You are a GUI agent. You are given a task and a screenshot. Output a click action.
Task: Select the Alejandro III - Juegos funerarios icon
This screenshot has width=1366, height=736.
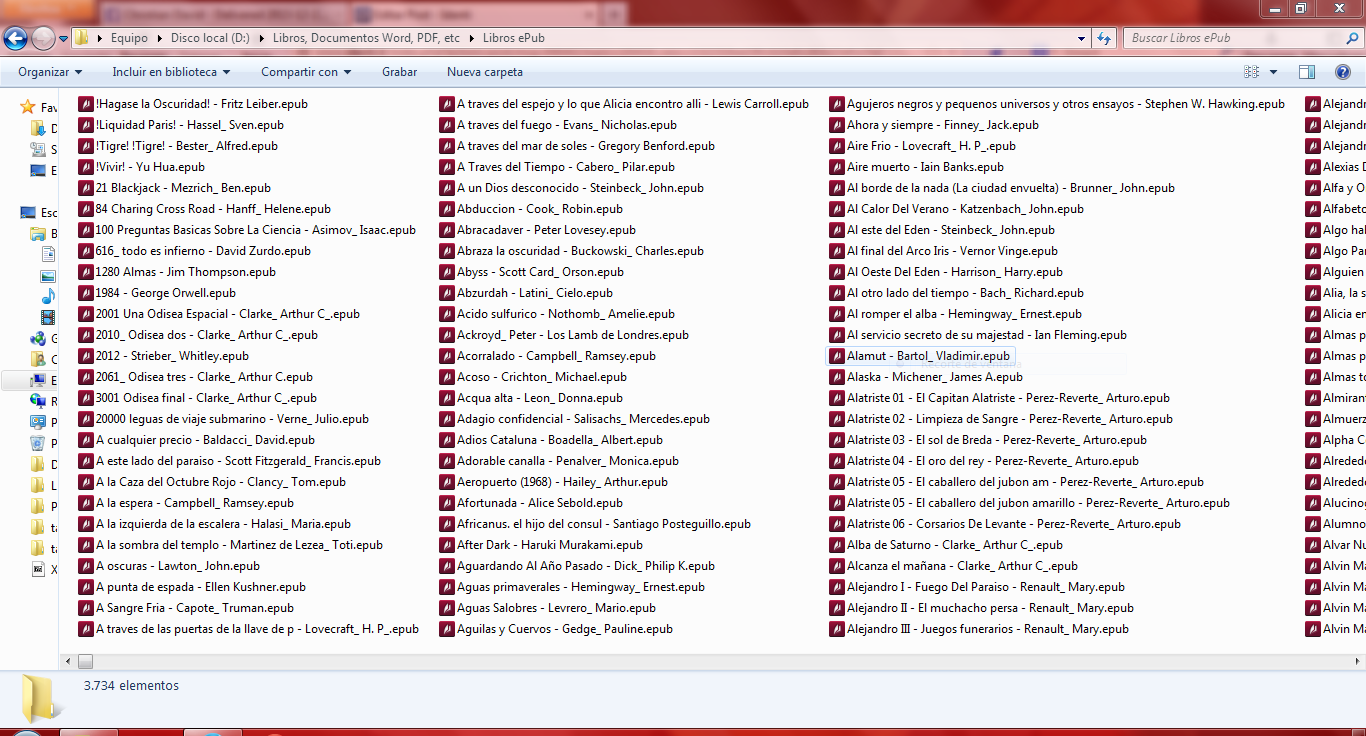tap(837, 629)
